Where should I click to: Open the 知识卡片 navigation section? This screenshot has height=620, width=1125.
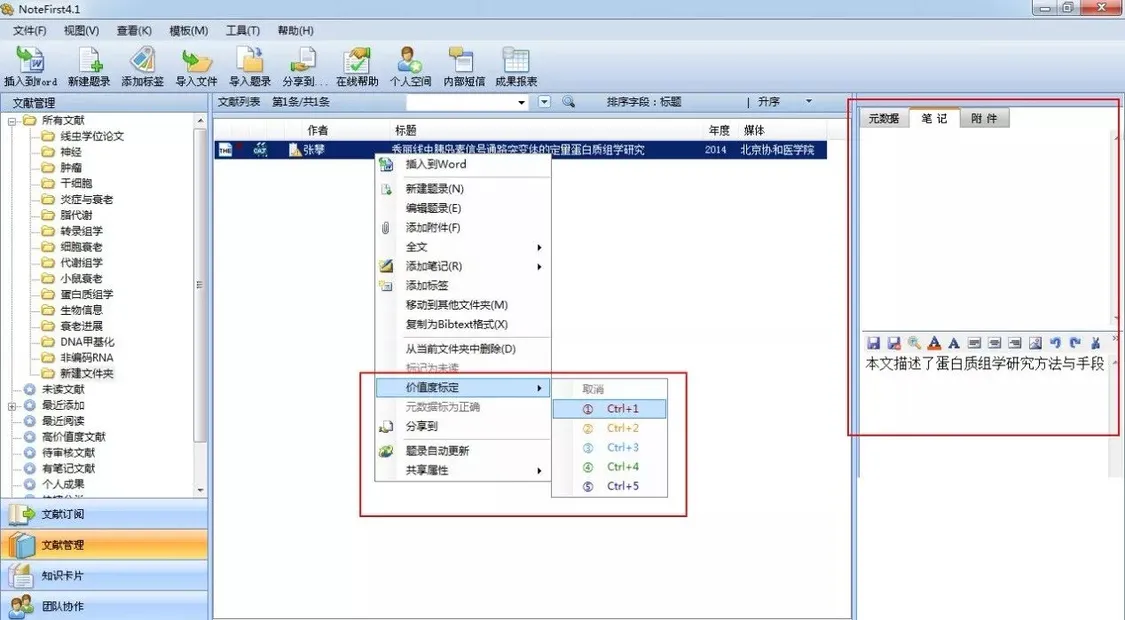(104, 576)
